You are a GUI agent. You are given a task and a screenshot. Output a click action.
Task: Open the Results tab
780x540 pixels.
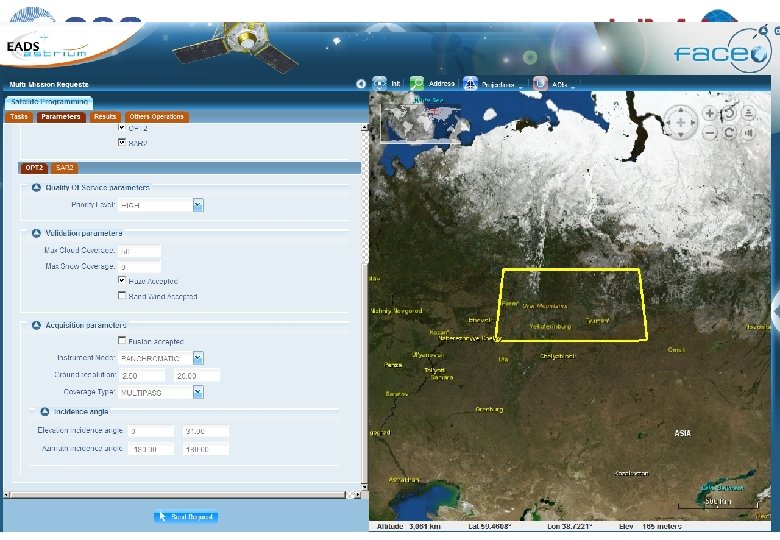click(x=105, y=117)
